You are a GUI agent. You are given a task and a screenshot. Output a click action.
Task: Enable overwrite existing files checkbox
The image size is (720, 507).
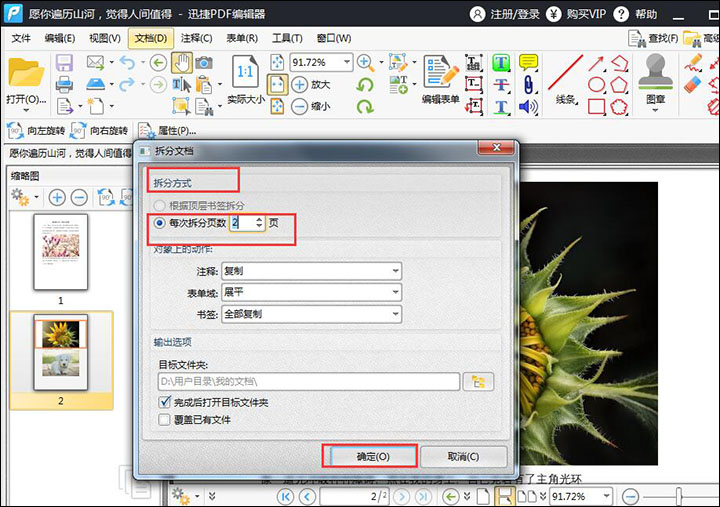point(165,420)
